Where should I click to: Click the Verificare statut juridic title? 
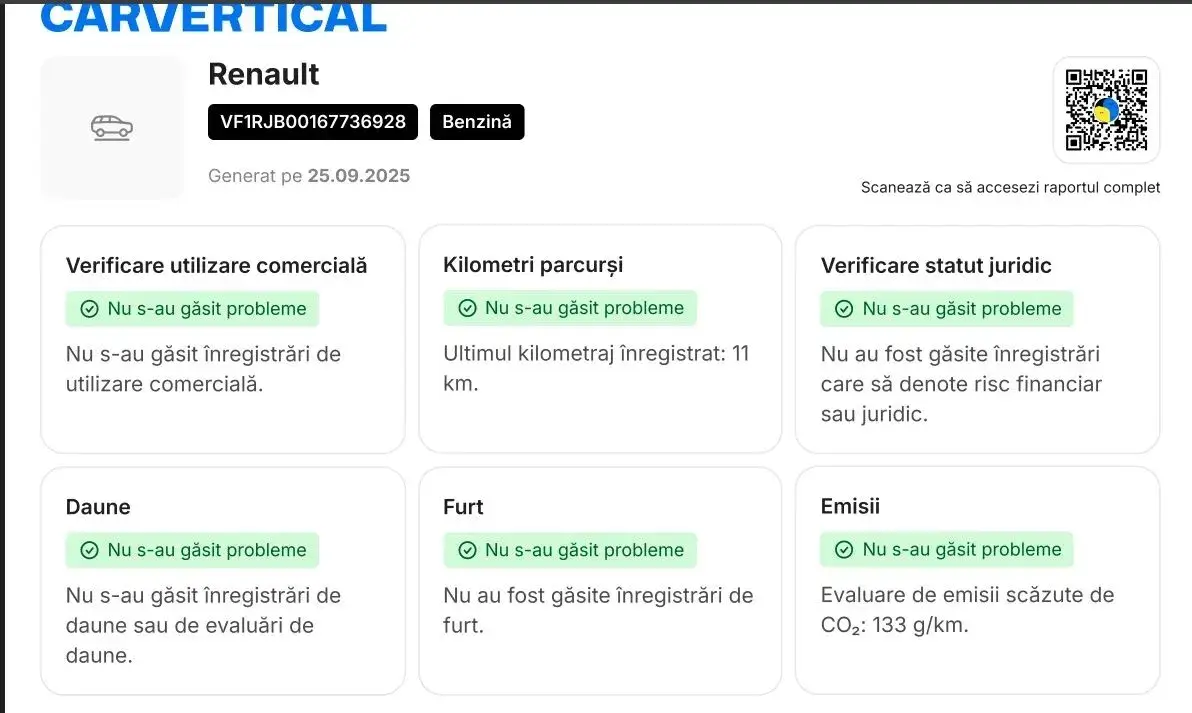click(936, 265)
